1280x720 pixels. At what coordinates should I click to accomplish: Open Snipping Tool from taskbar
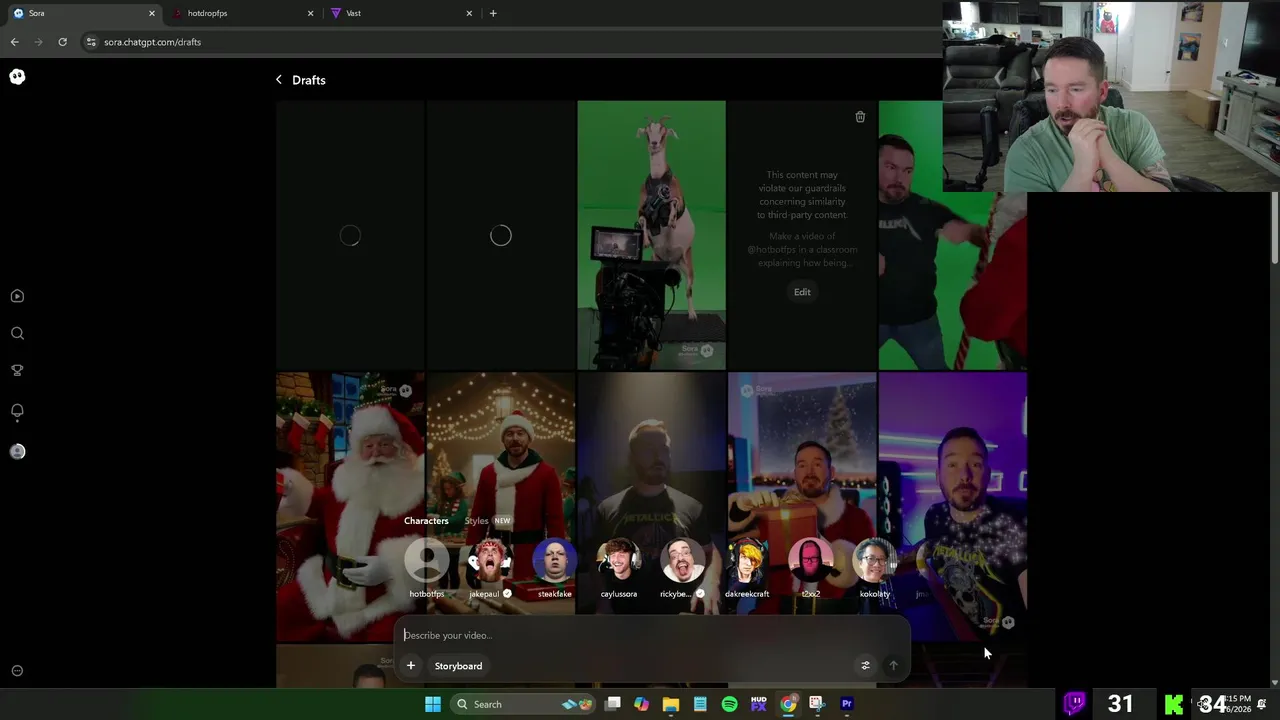coord(817,704)
